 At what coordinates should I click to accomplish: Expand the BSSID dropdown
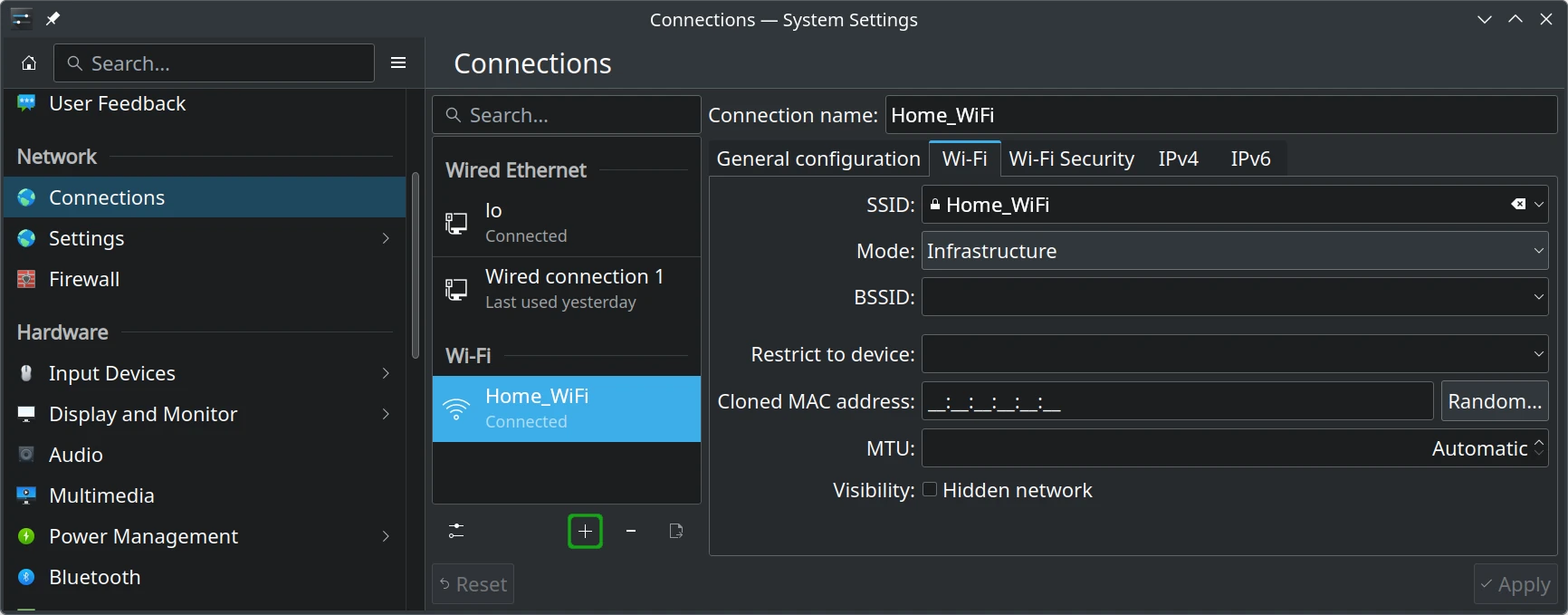(x=1538, y=297)
